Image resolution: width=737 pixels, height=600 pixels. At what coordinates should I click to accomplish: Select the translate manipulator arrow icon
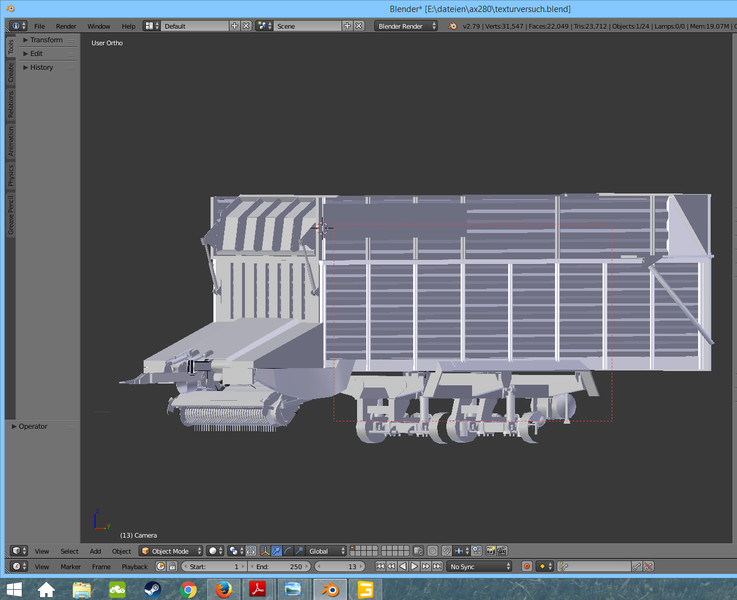click(x=277, y=551)
